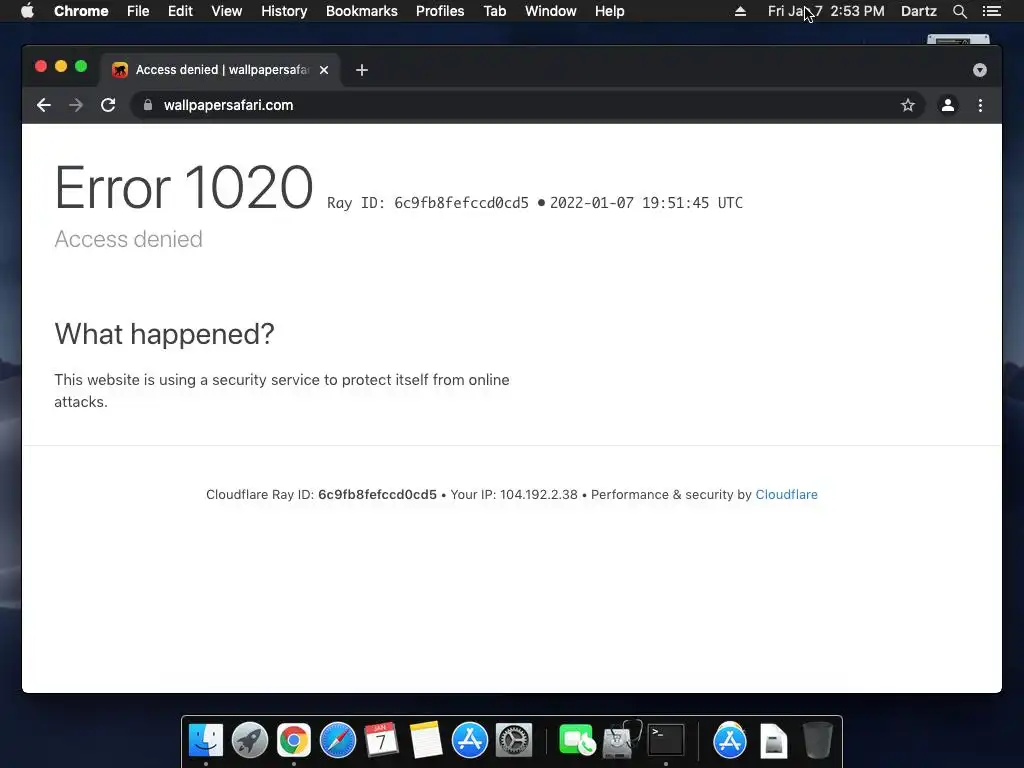Open Finder from the dock
The width and height of the screenshot is (1024, 768).
click(x=206, y=741)
